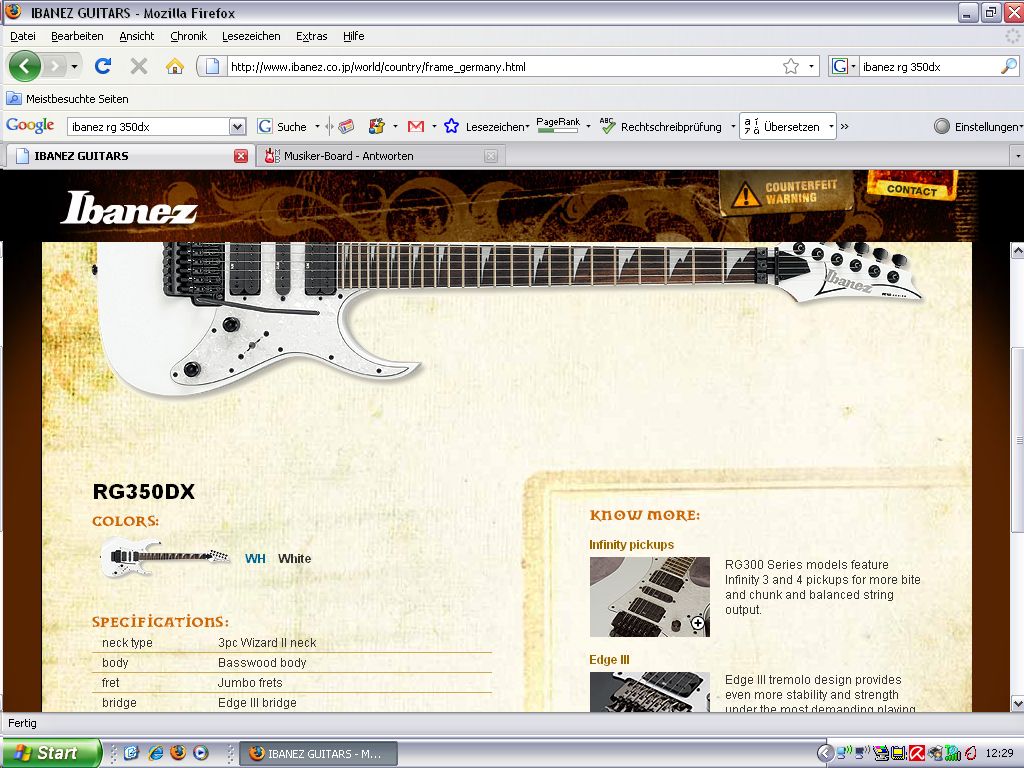Click the Google toolbar button-gallery icon
Screen dimensions: 1024x768
coord(377,126)
